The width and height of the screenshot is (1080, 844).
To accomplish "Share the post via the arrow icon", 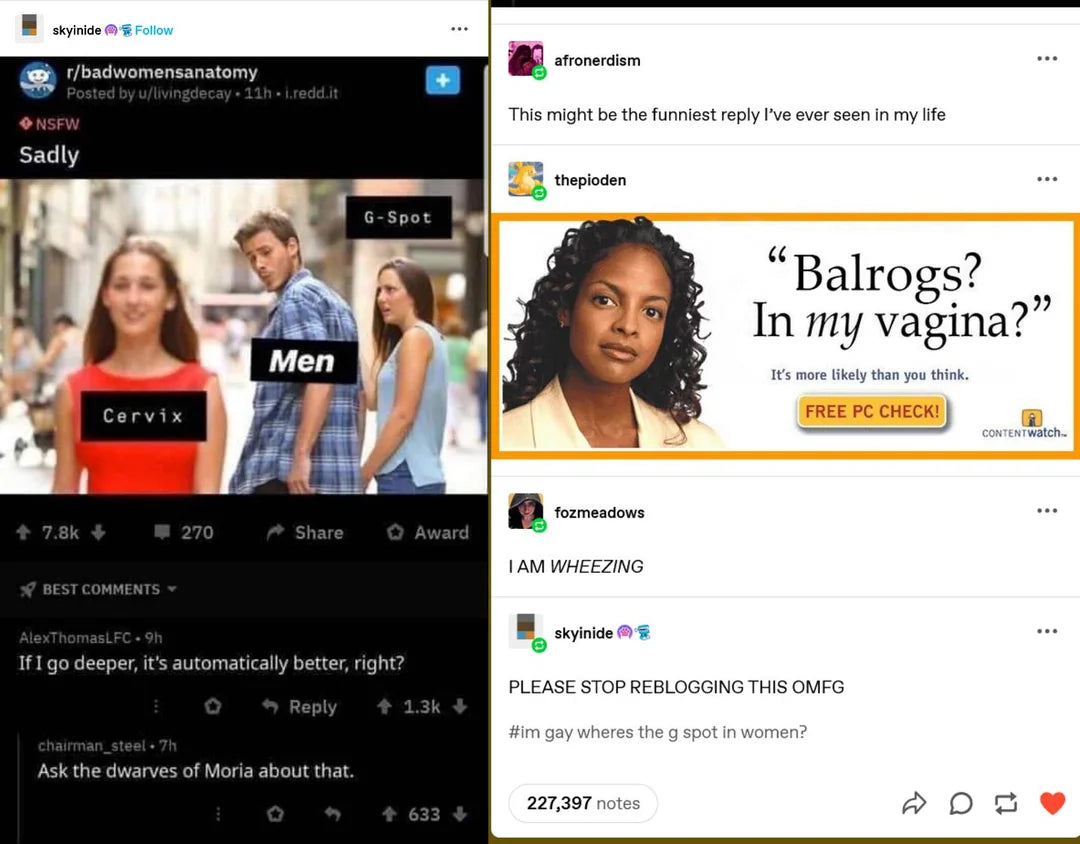I will tap(914, 803).
